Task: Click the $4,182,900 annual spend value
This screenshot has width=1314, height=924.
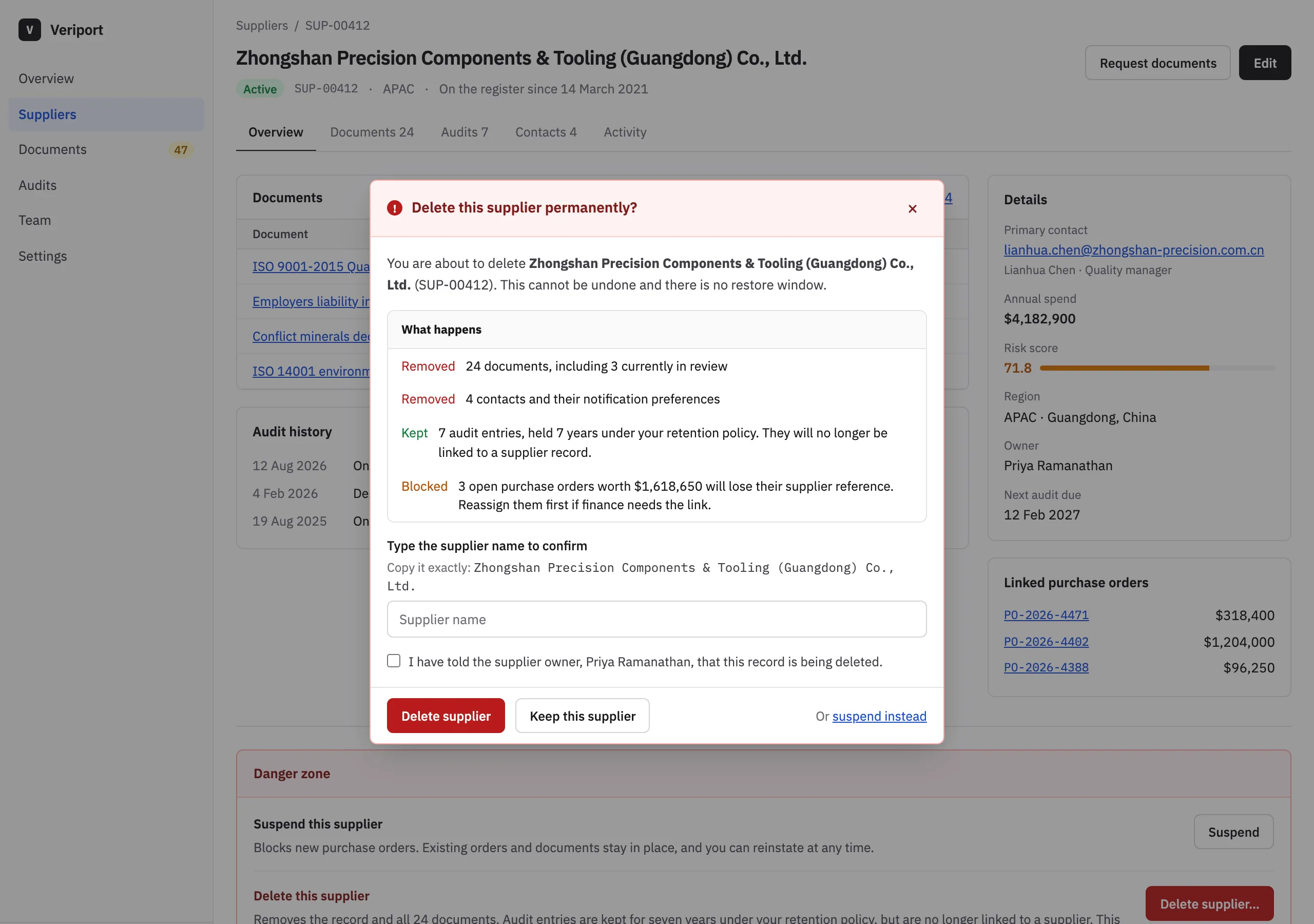Action: click(1039, 319)
